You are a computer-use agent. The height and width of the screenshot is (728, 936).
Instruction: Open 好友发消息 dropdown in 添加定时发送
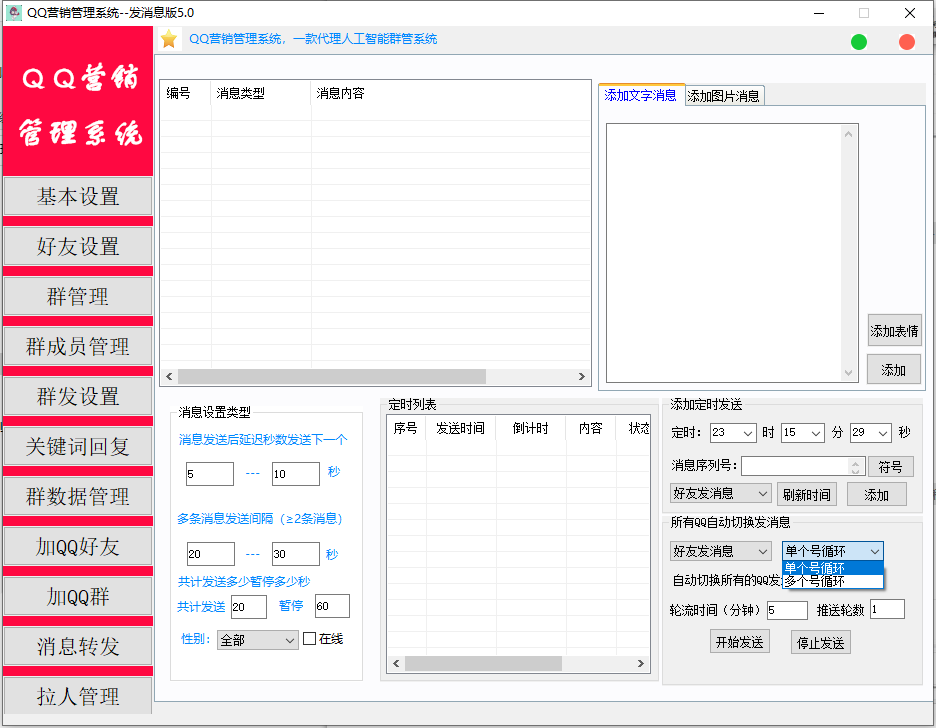pyautogui.click(x=721, y=493)
